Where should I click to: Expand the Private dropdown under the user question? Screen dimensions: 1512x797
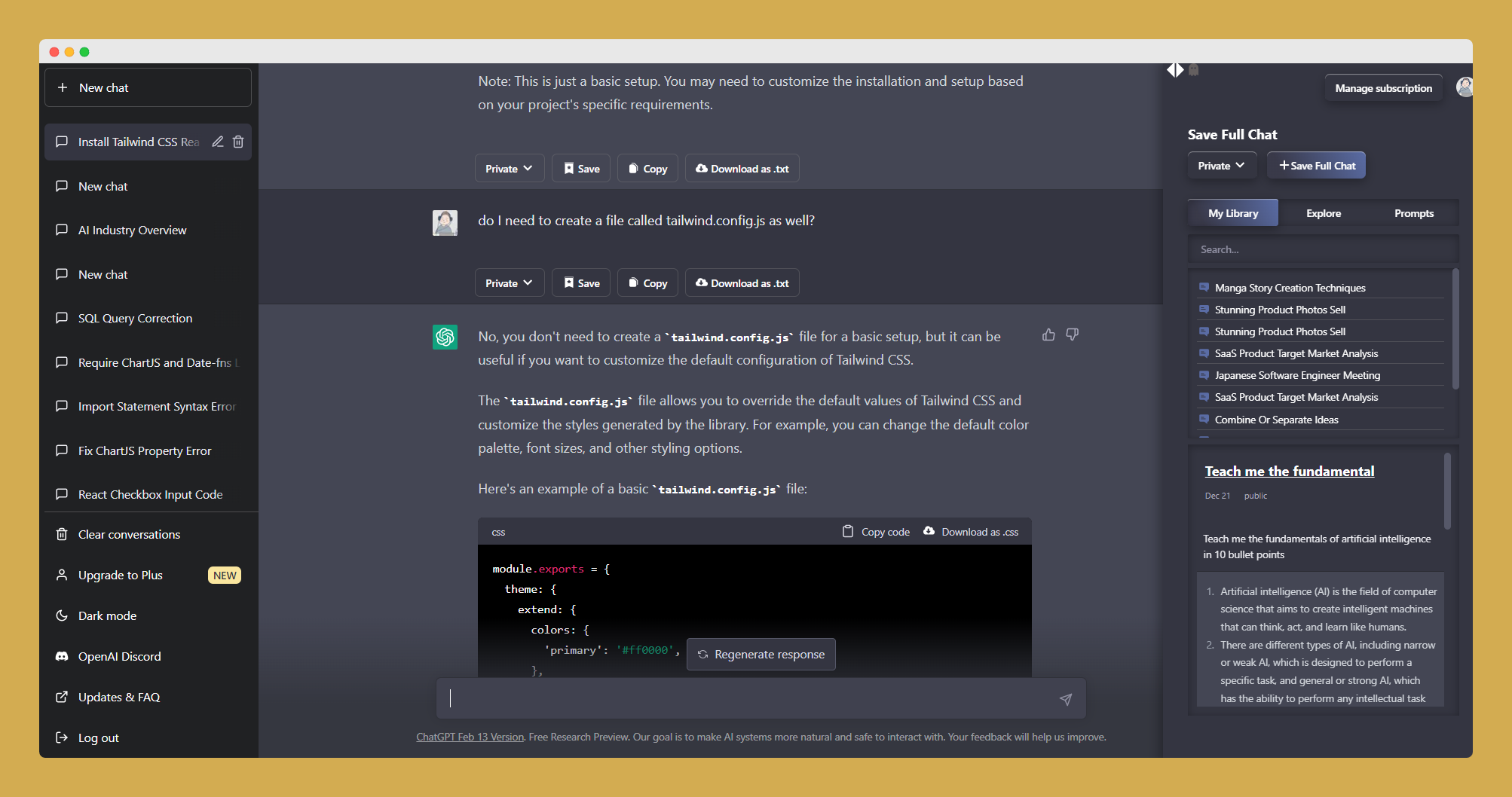pyautogui.click(x=510, y=283)
